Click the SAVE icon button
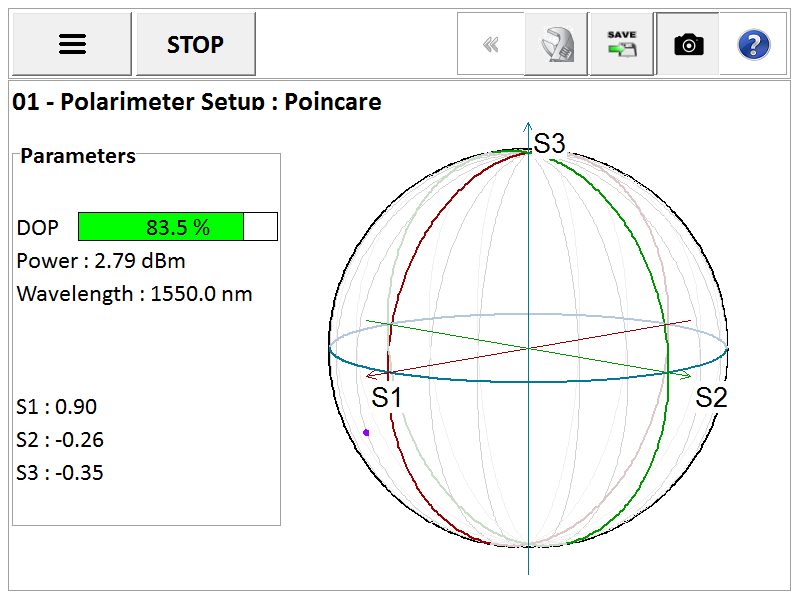800x600 pixels. coord(621,44)
